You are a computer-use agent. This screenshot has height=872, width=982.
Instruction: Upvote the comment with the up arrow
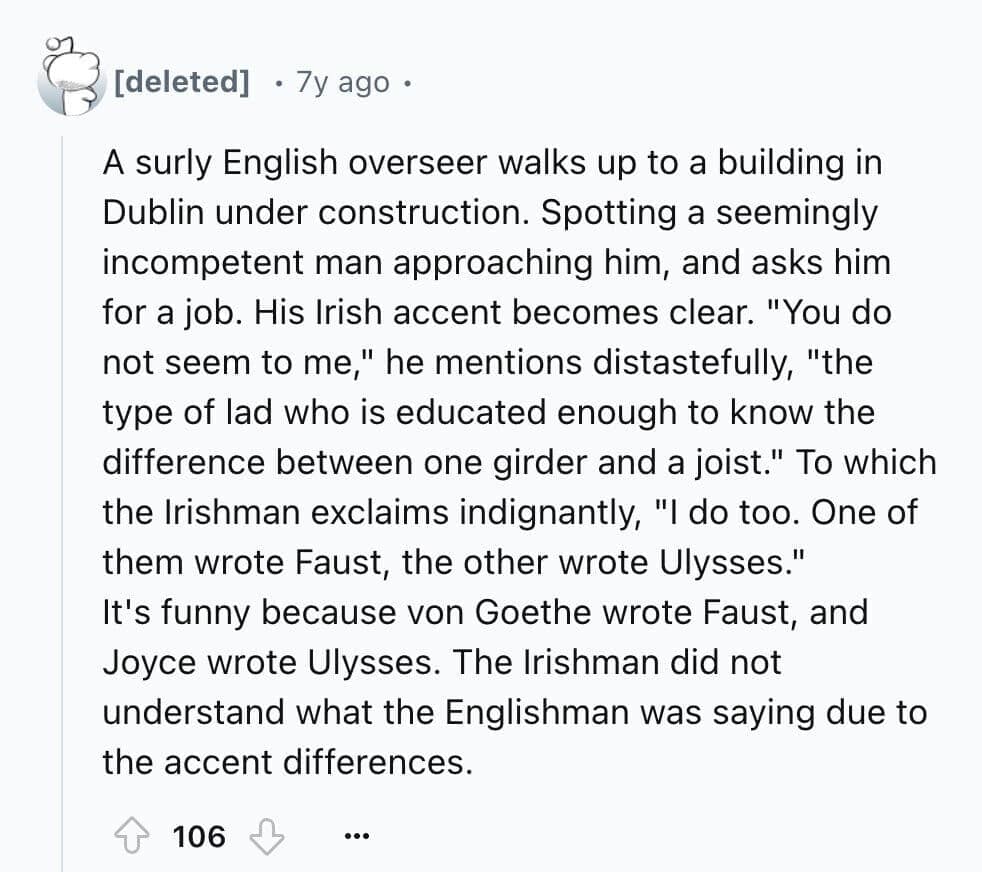(132, 835)
